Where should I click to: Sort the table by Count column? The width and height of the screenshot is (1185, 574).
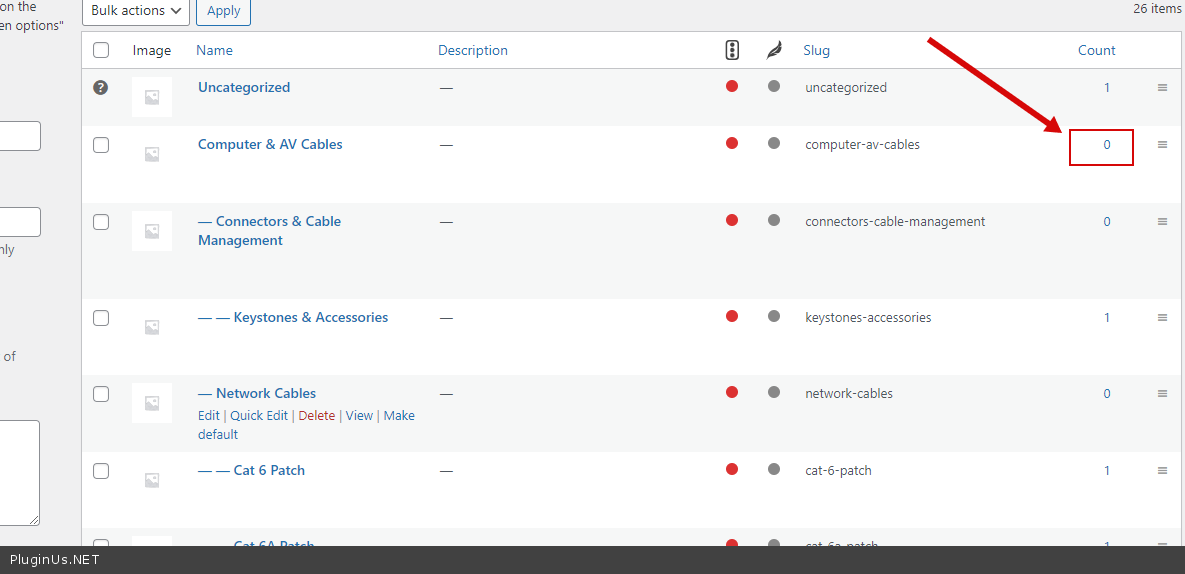[x=1096, y=51]
